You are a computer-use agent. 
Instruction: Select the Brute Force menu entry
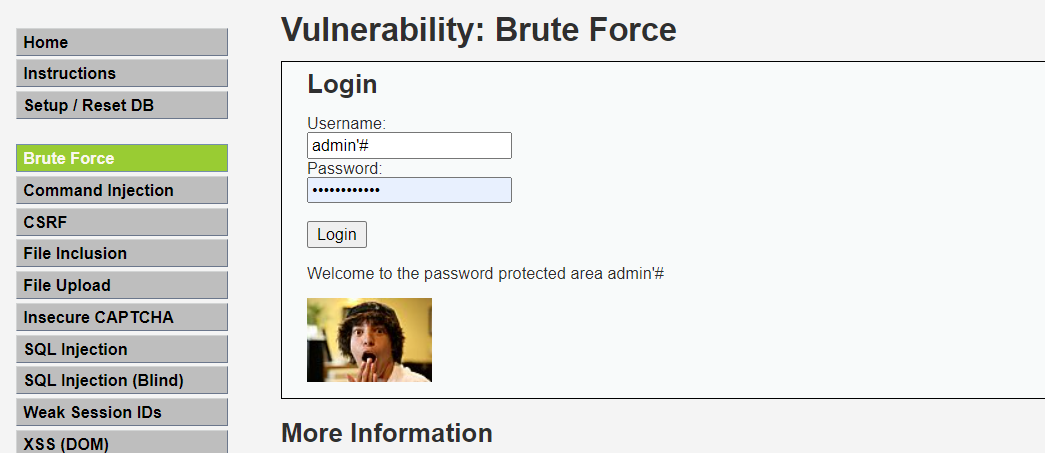click(x=121, y=158)
